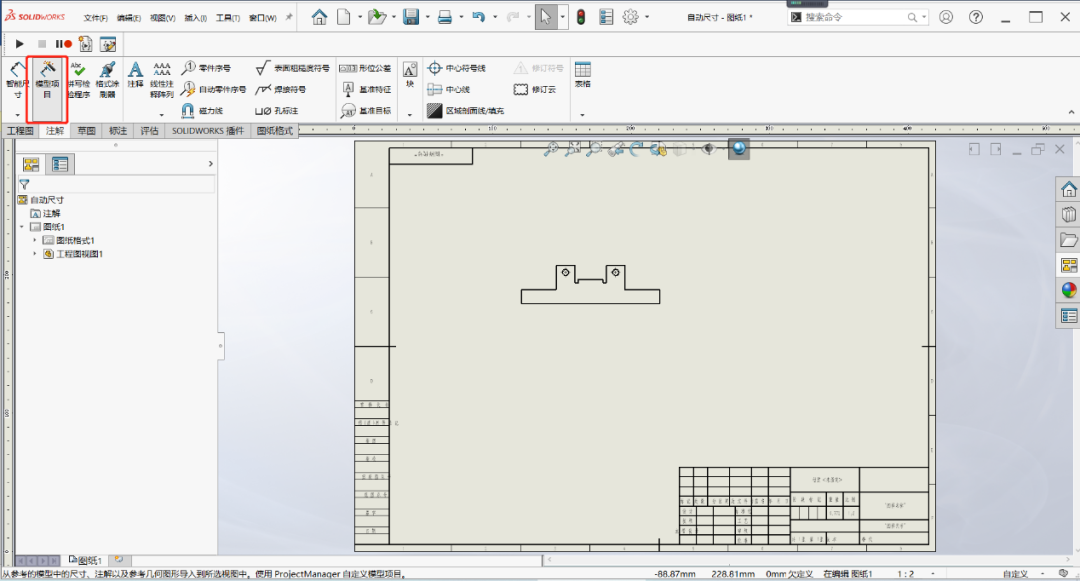Image resolution: width=1080 pixels, height=581 pixels.
Task: Open an existing file
Action: click(377, 17)
